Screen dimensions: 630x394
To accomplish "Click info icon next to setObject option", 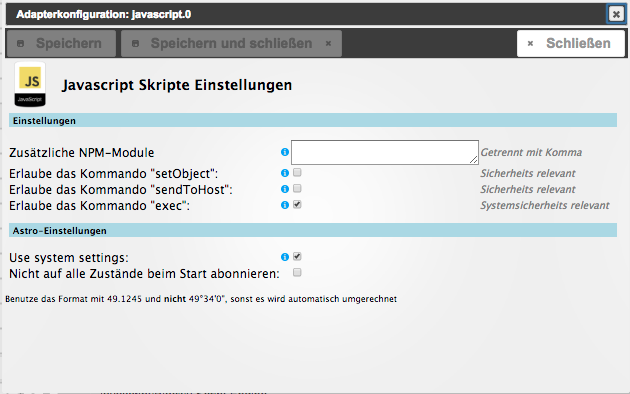I will tap(285, 173).
